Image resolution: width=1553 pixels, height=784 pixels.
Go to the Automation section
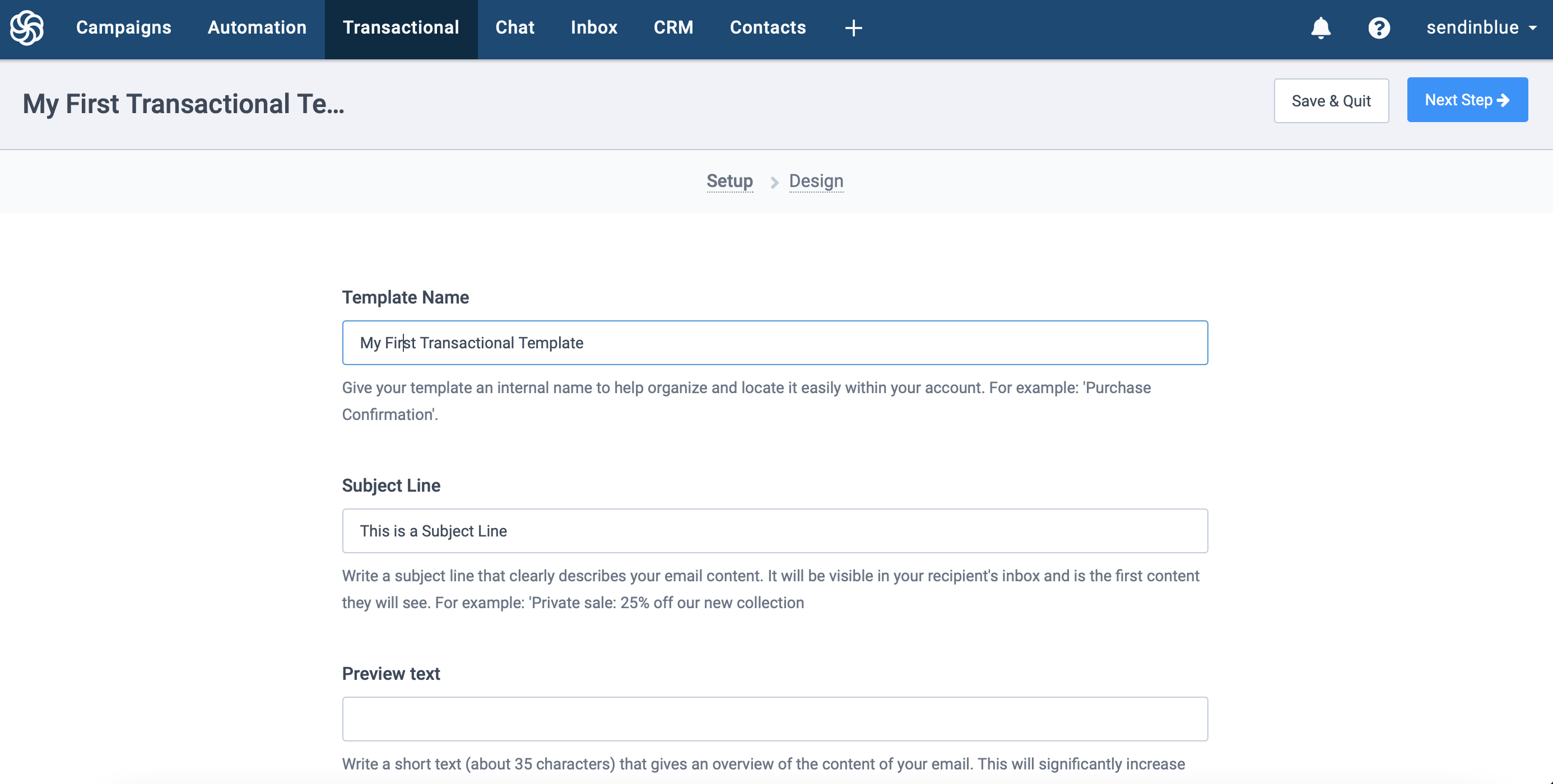(257, 28)
